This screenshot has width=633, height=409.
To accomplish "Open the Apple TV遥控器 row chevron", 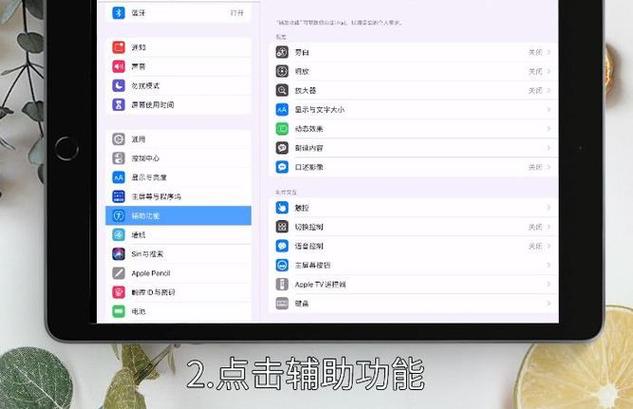I will click(x=549, y=284).
